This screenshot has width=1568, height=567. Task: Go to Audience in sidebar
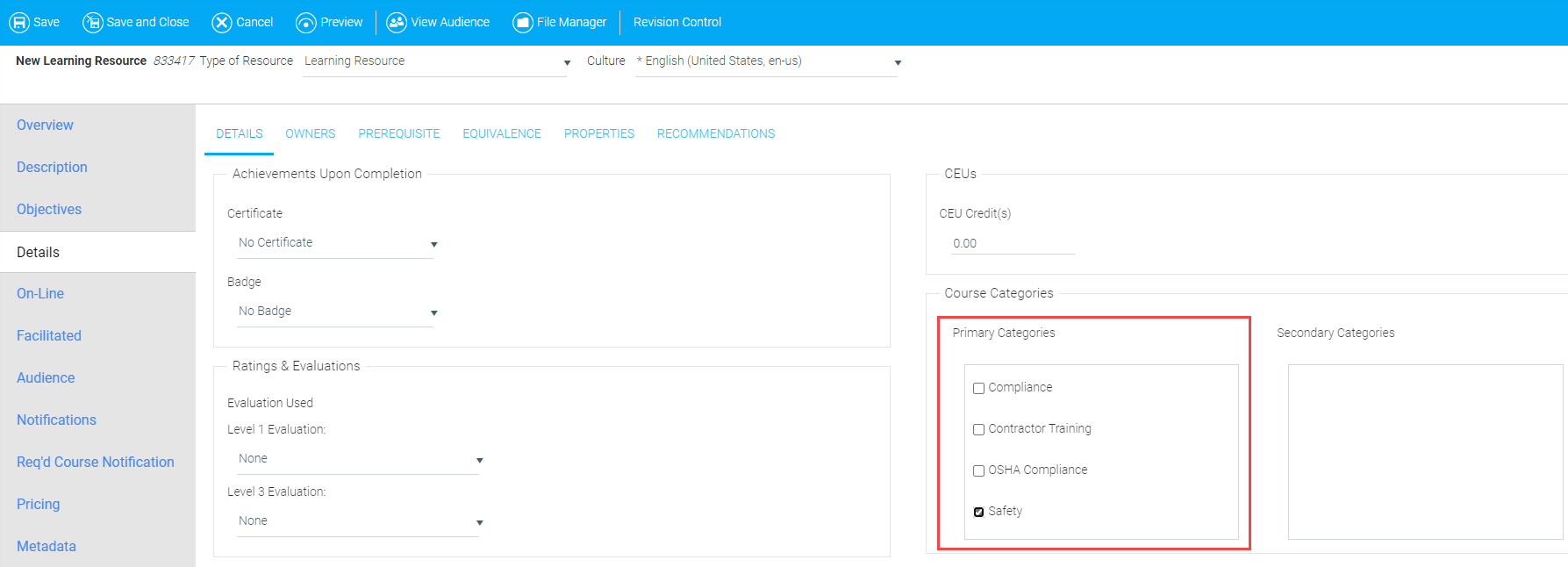tap(46, 377)
